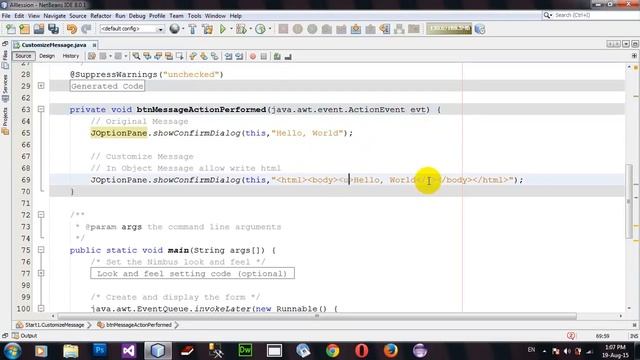Open dropdown arrow next to Profile button
The width and height of the screenshot is (640, 360).
click(x=270, y=29)
